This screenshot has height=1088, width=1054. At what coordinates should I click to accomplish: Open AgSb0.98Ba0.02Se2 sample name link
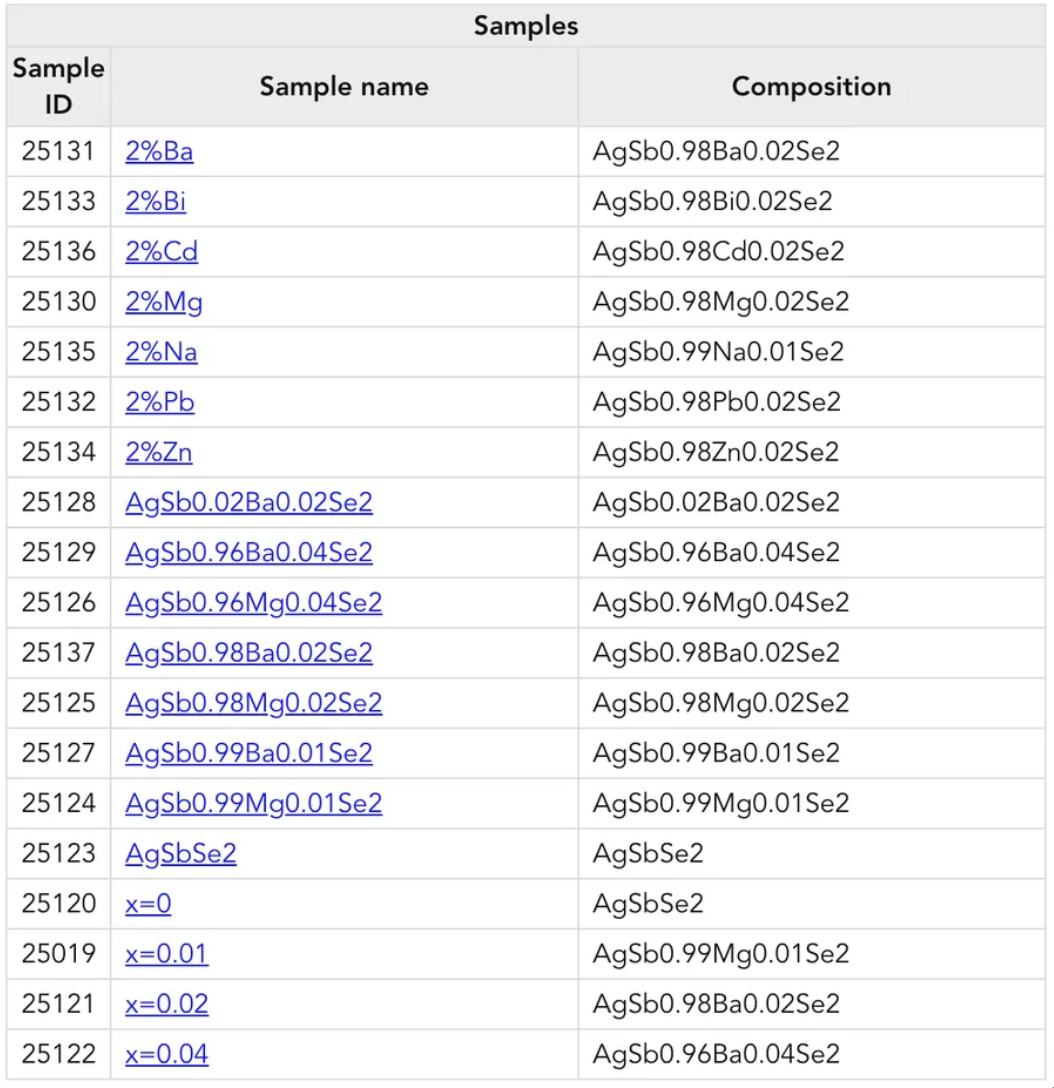(248, 653)
